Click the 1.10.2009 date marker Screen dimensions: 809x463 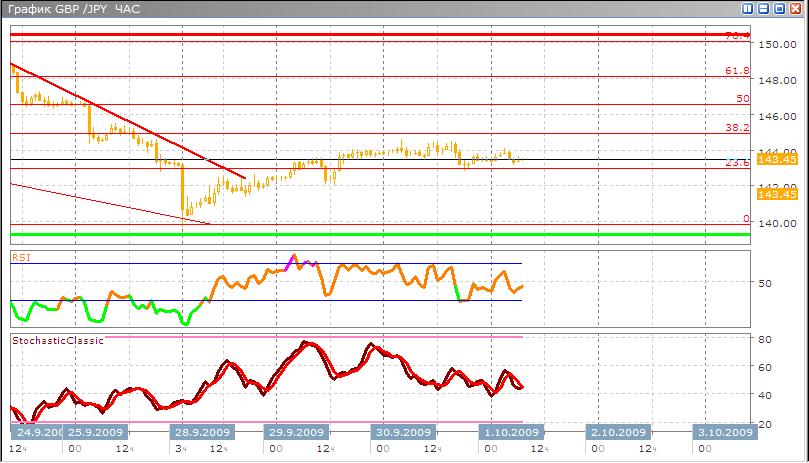(510, 433)
